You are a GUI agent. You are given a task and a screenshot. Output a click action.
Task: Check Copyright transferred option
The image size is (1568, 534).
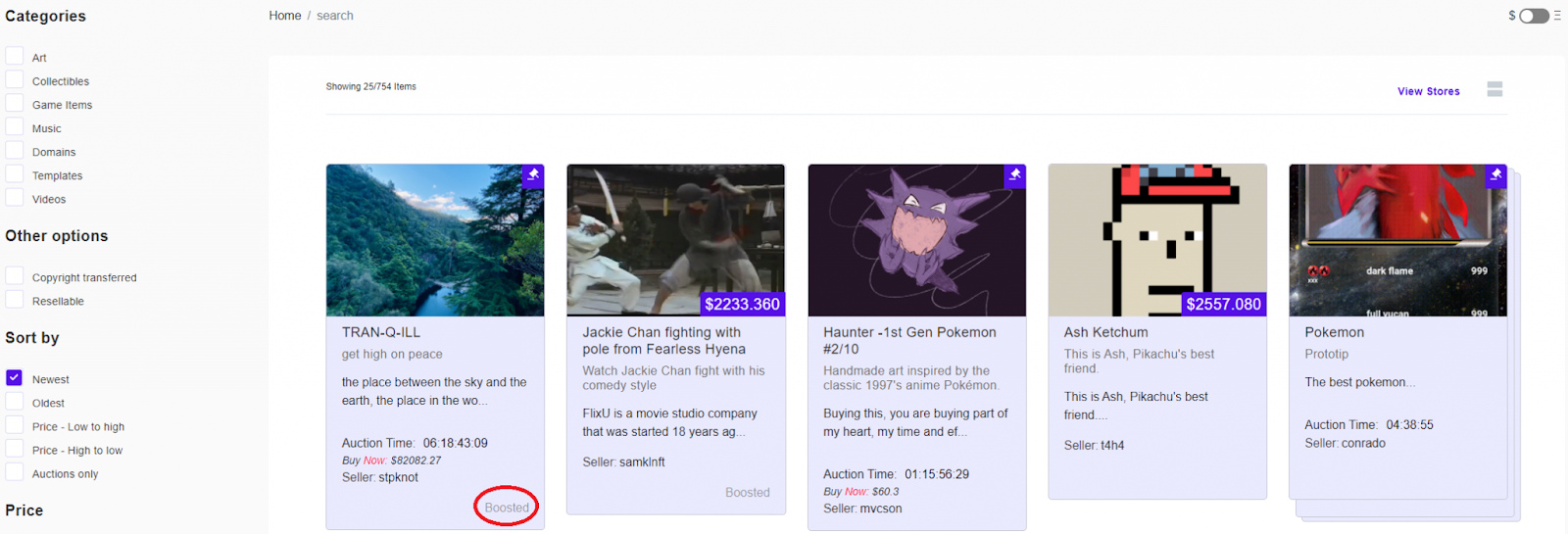click(x=15, y=275)
